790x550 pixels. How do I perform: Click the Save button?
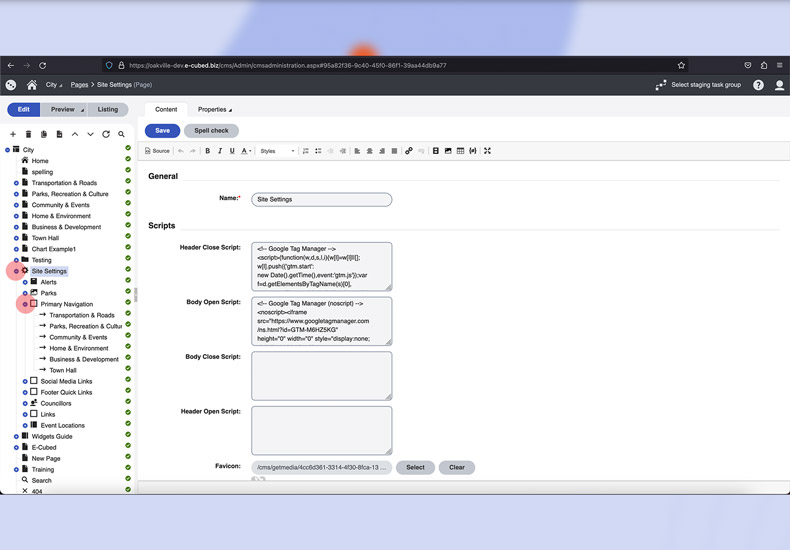[162, 131]
